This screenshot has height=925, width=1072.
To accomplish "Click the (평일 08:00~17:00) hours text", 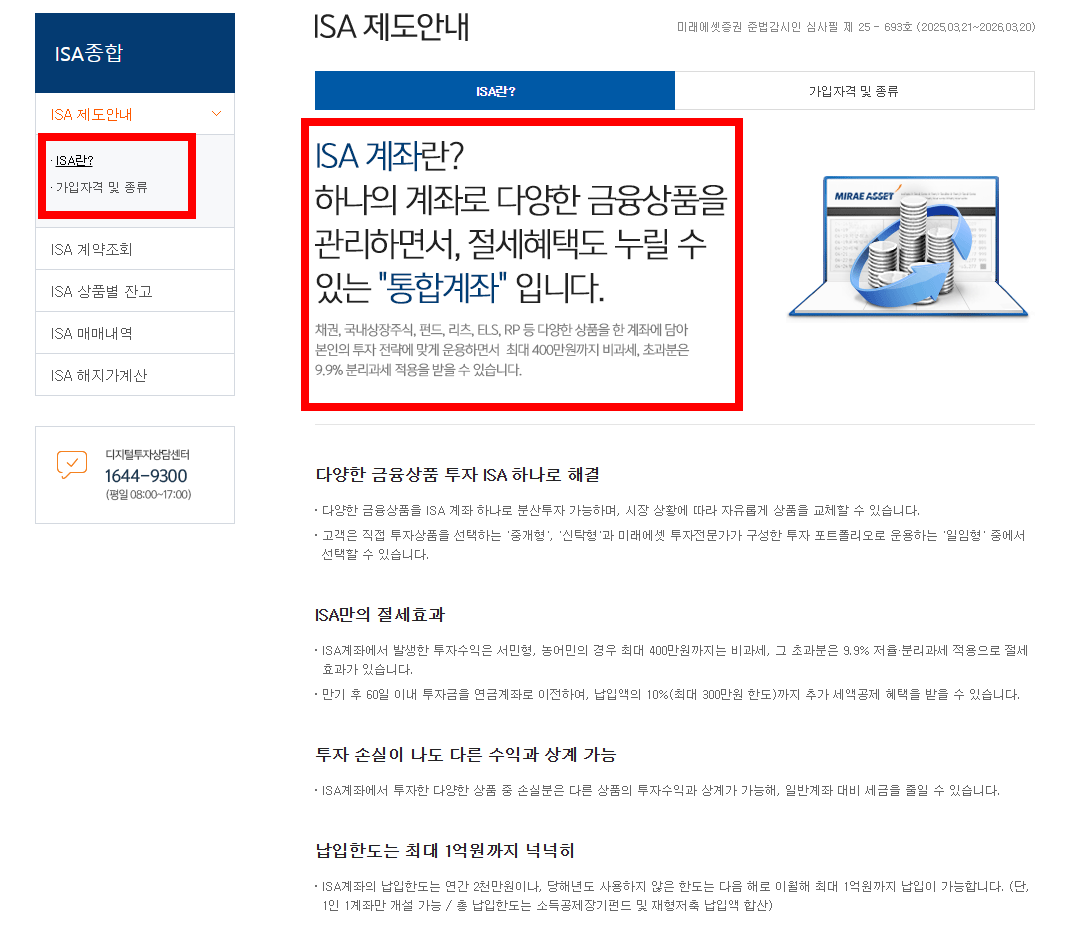I will (x=148, y=494).
